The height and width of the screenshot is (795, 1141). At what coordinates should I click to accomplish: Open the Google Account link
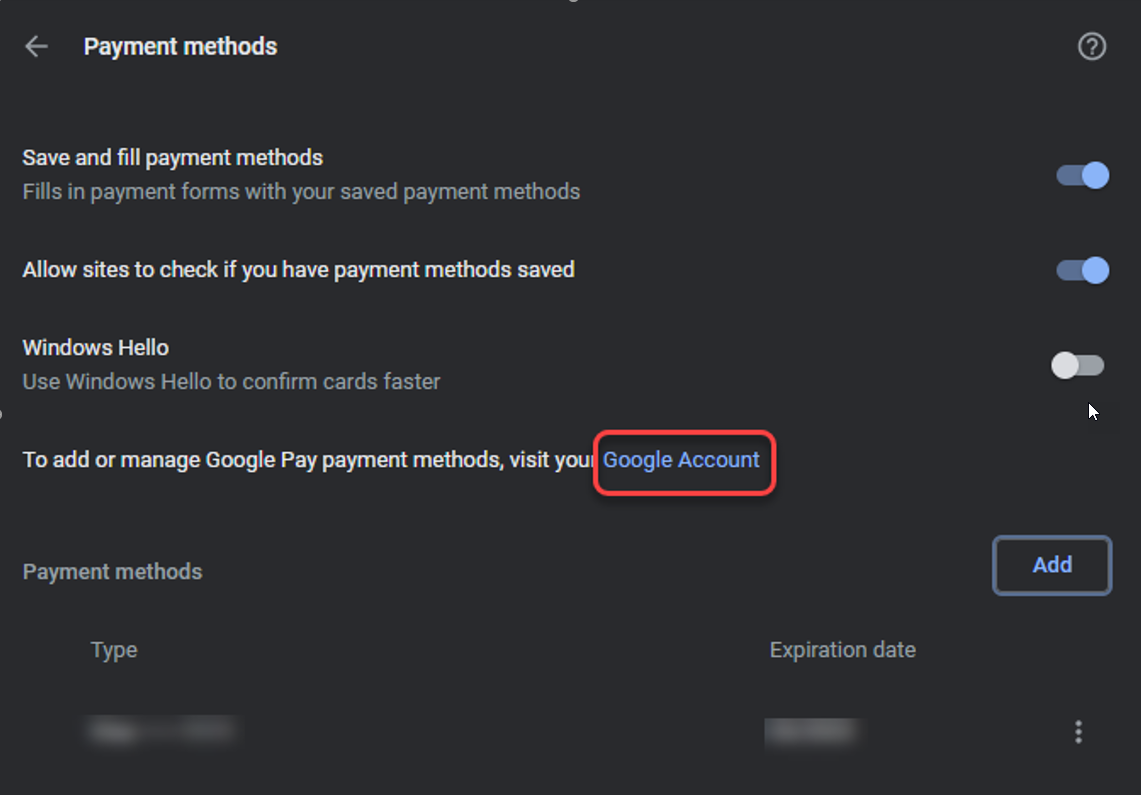pyautogui.click(x=681, y=460)
